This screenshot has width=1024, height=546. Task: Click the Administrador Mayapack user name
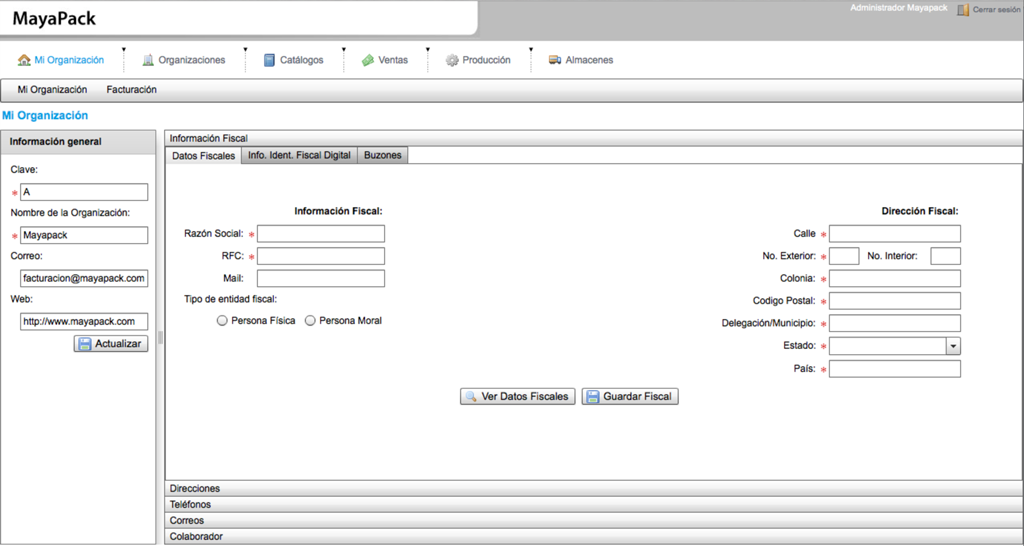click(x=899, y=8)
